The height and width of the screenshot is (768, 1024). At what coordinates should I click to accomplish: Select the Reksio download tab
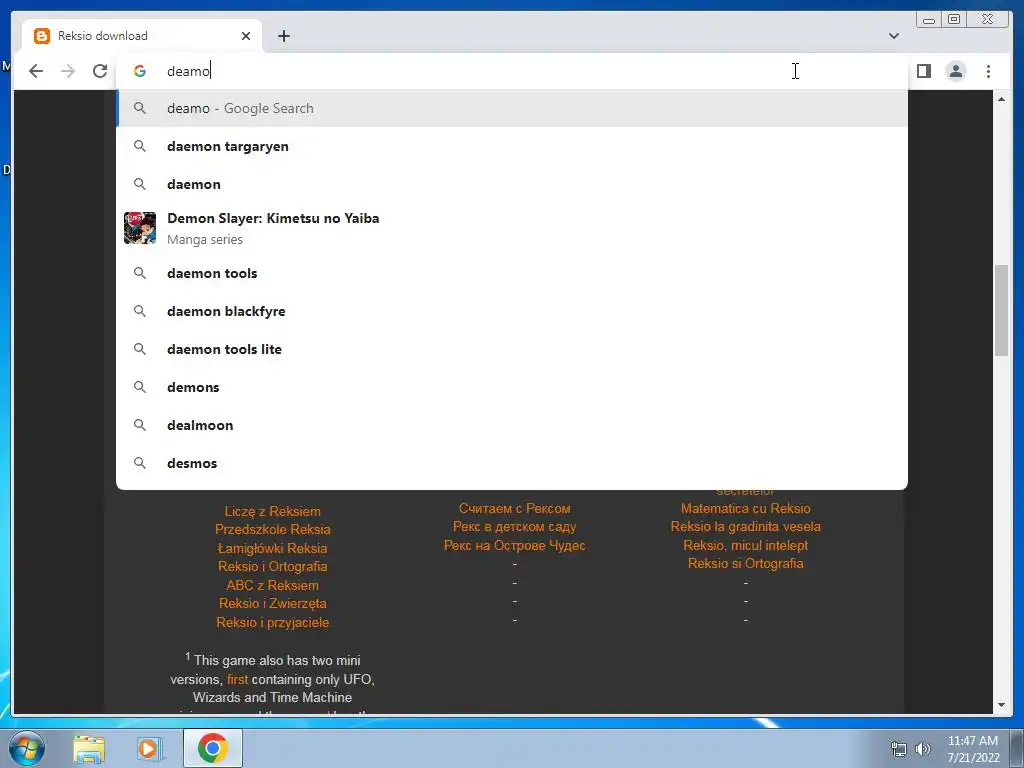click(142, 36)
